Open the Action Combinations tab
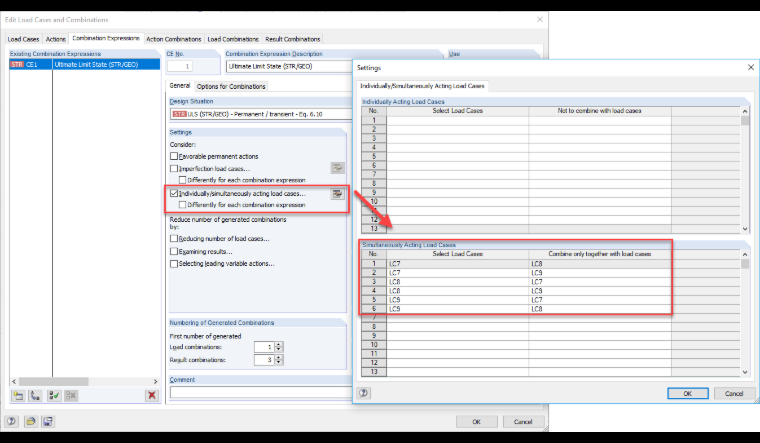 click(x=174, y=39)
